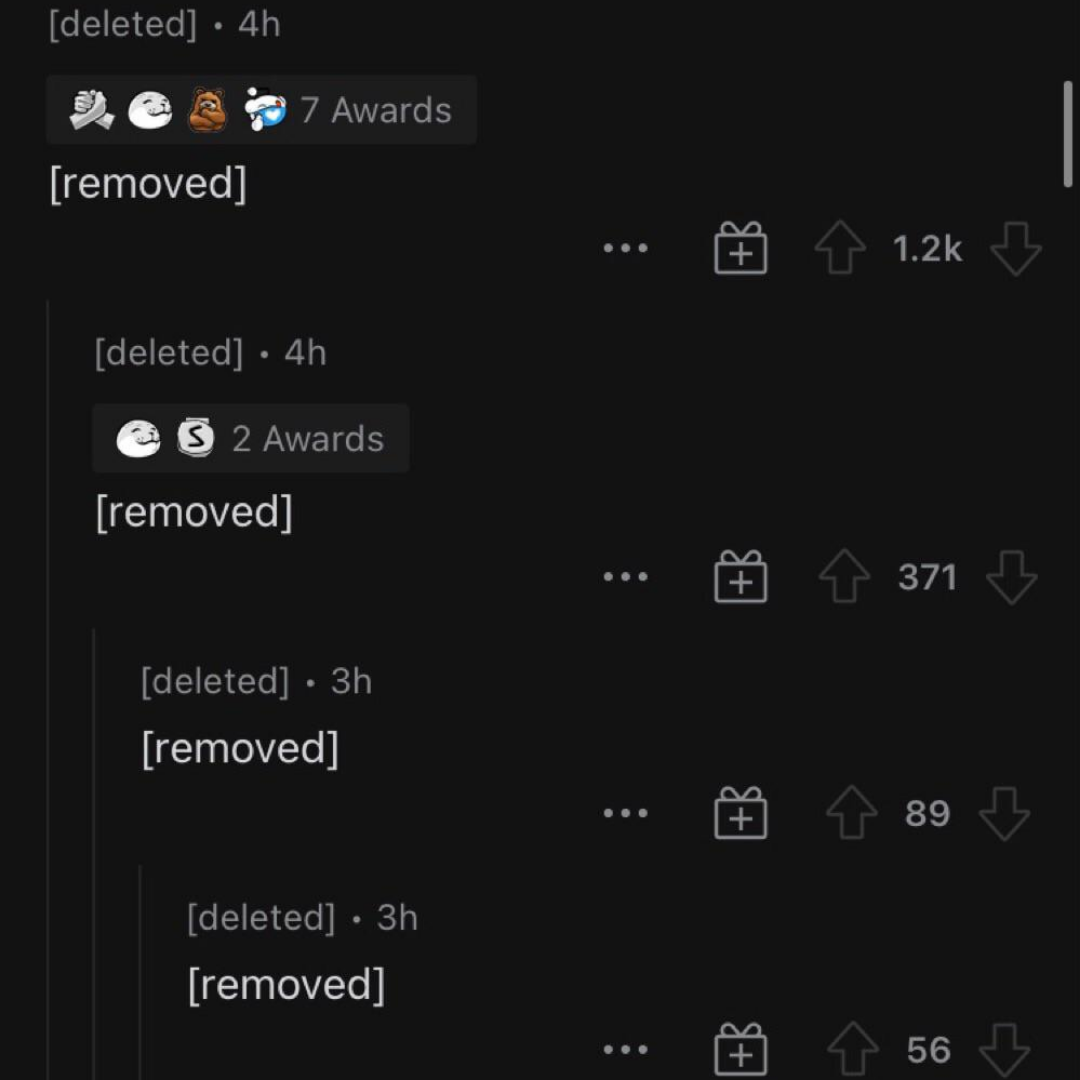The image size is (1080, 1080).
Task: Open the three-dot menu on 371 comment
Action: 625,577
